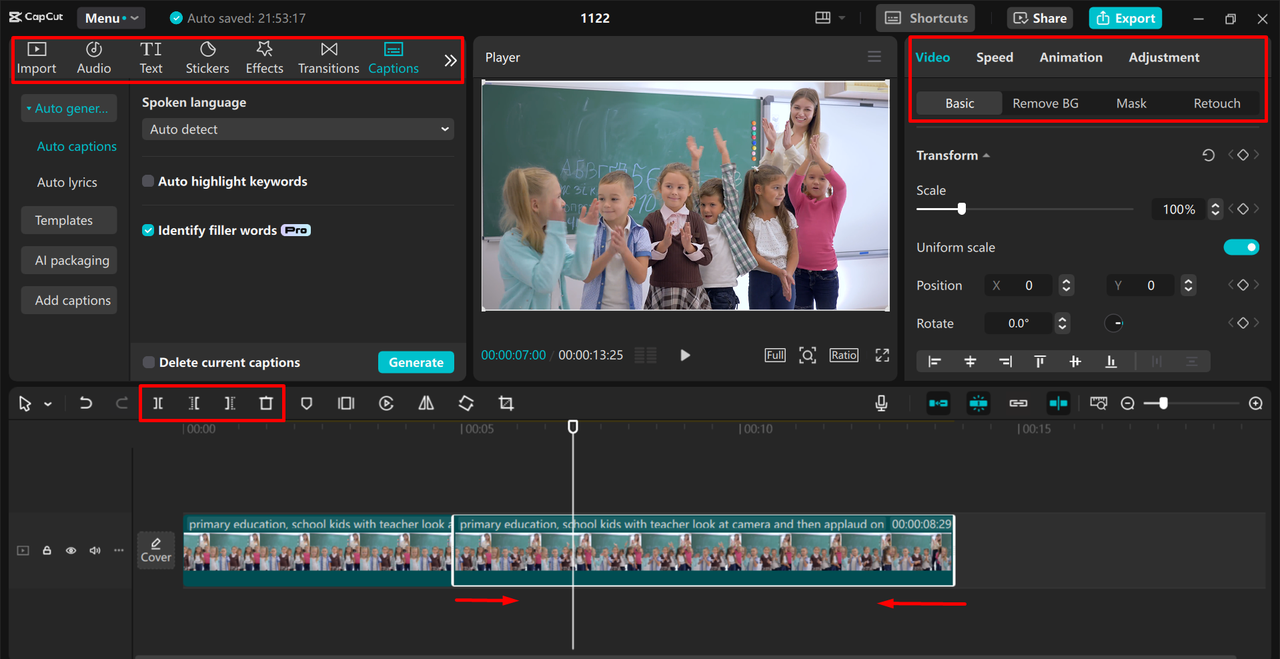
Task: Uncheck Identify filler words
Action: [x=148, y=230]
